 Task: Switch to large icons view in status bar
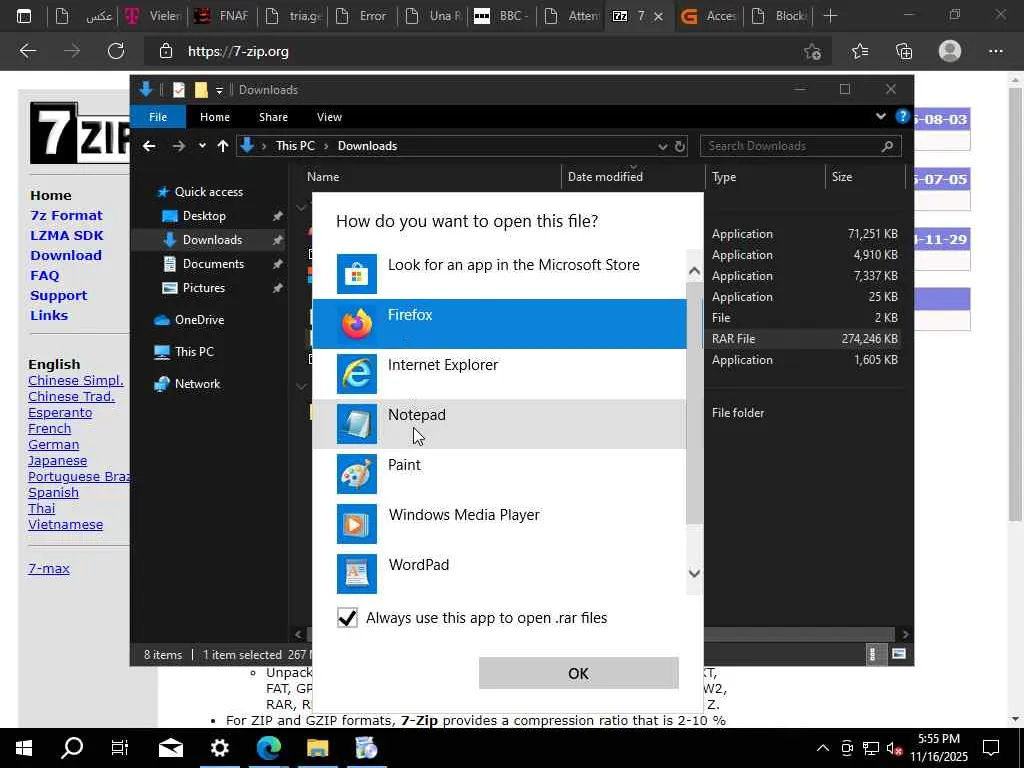(899, 654)
